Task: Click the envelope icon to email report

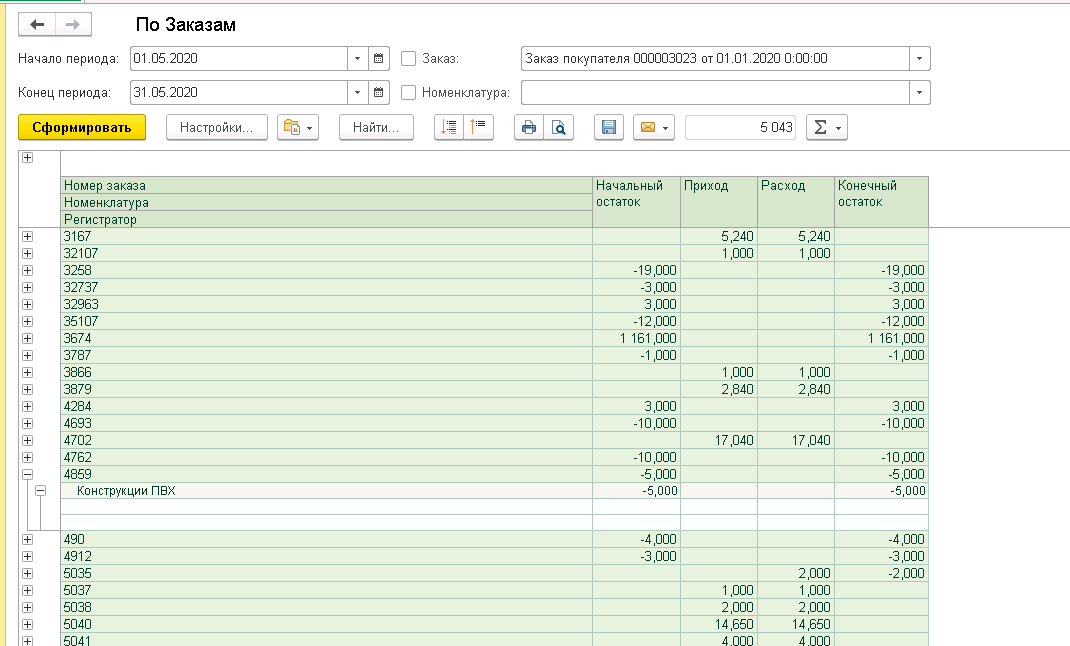Action: point(647,127)
